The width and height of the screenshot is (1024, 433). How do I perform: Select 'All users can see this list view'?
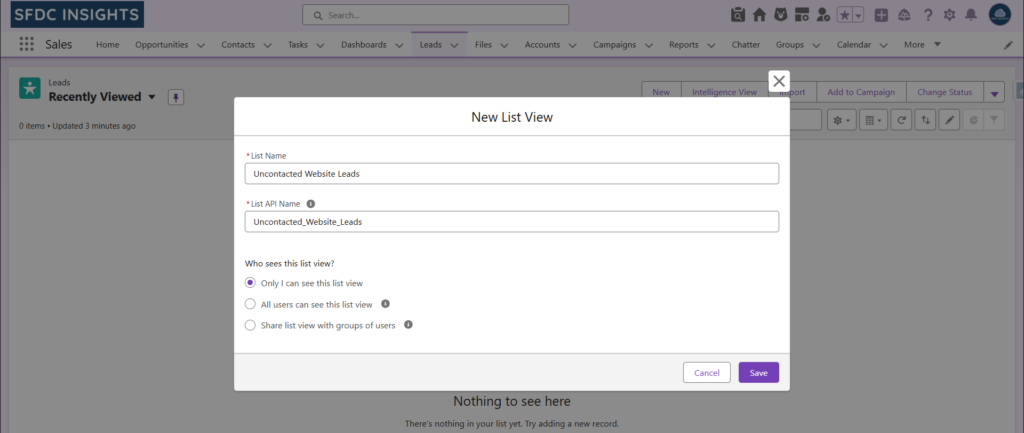(x=251, y=304)
